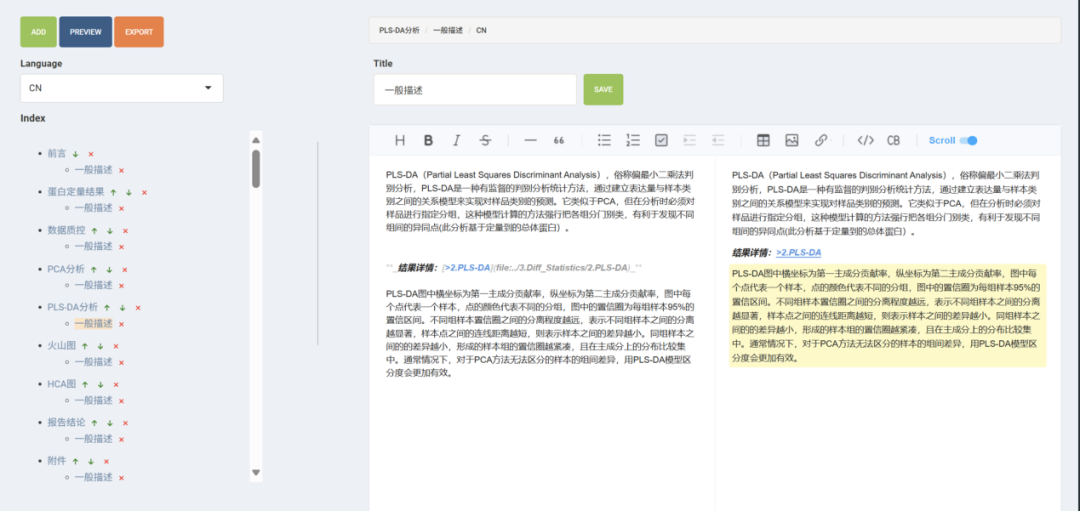The image size is (1080, 511).
Task: Select 数据质控 in the index
Action: [x=66, y=231]
